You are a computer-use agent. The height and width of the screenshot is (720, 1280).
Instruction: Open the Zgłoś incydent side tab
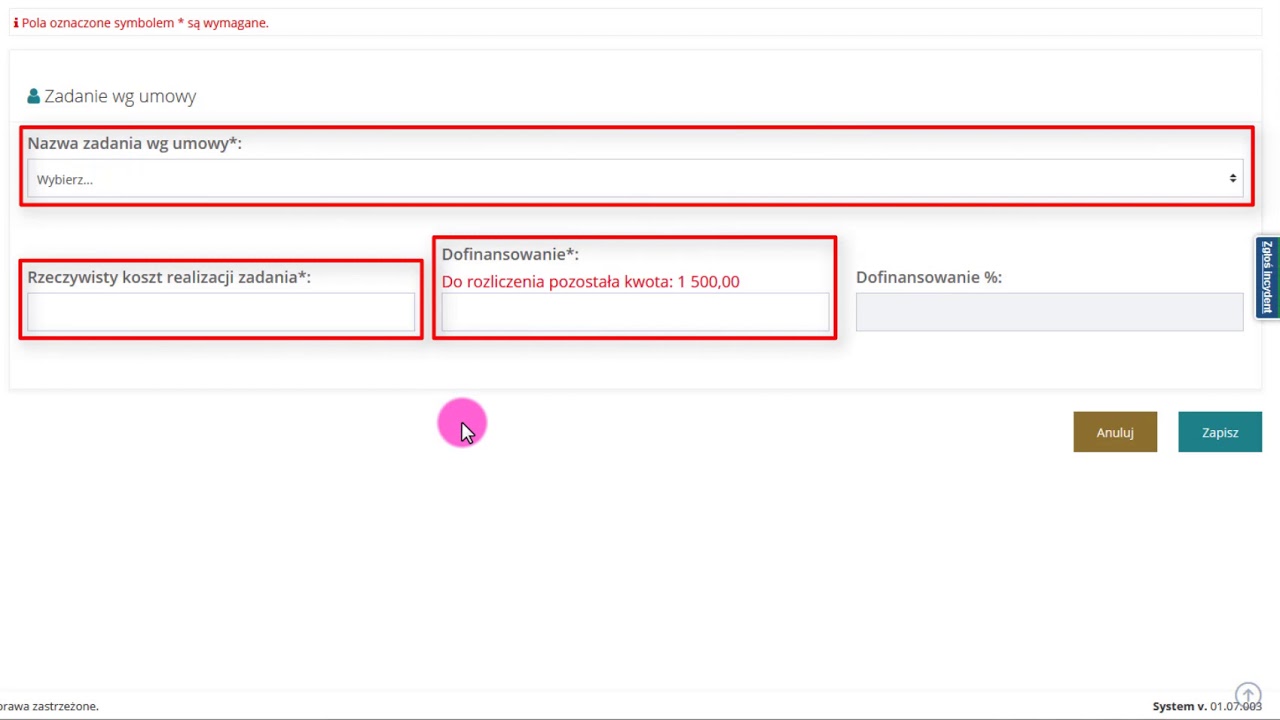[1267, 278]
